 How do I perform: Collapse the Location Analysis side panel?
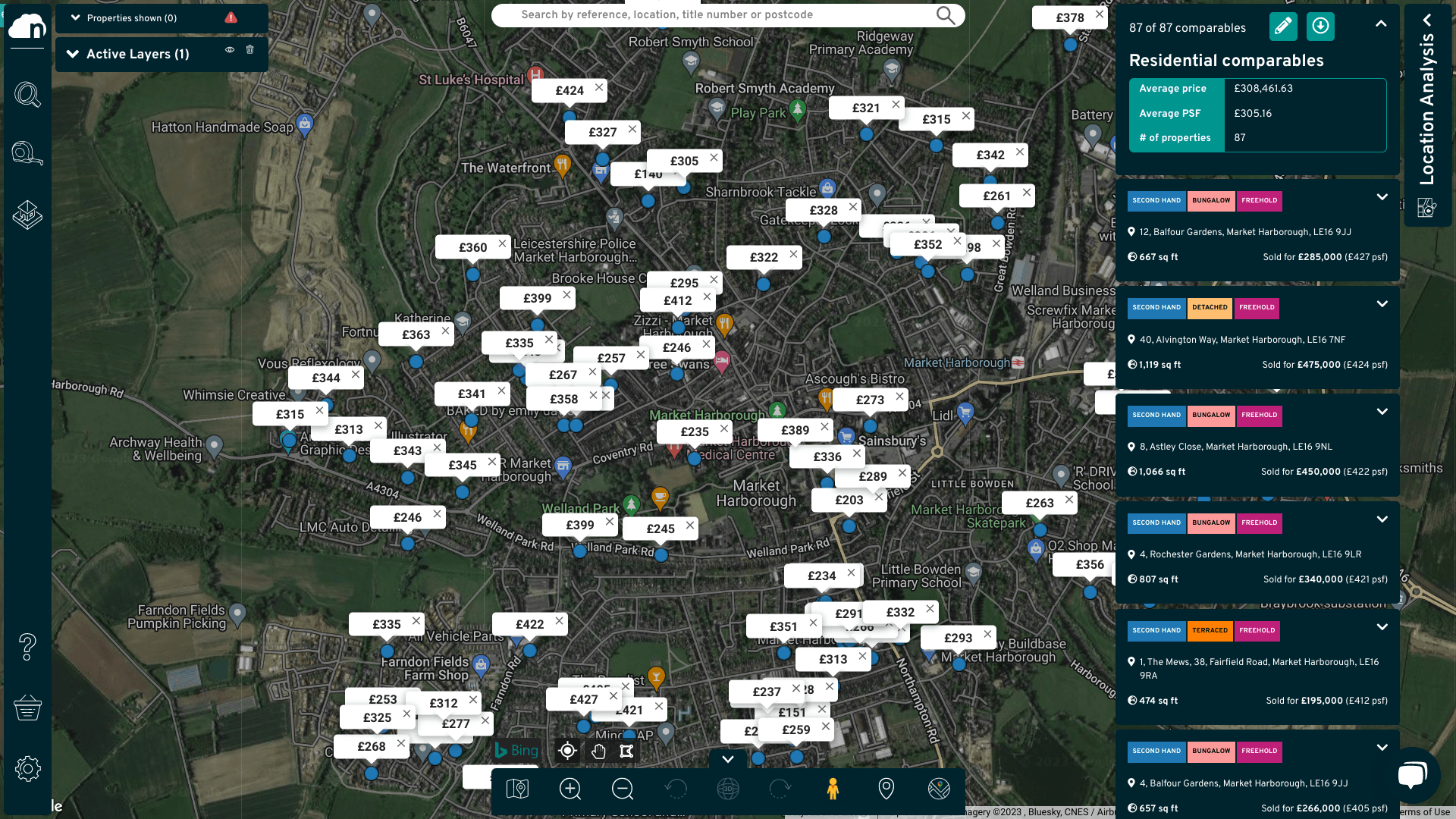point(1426,20)
